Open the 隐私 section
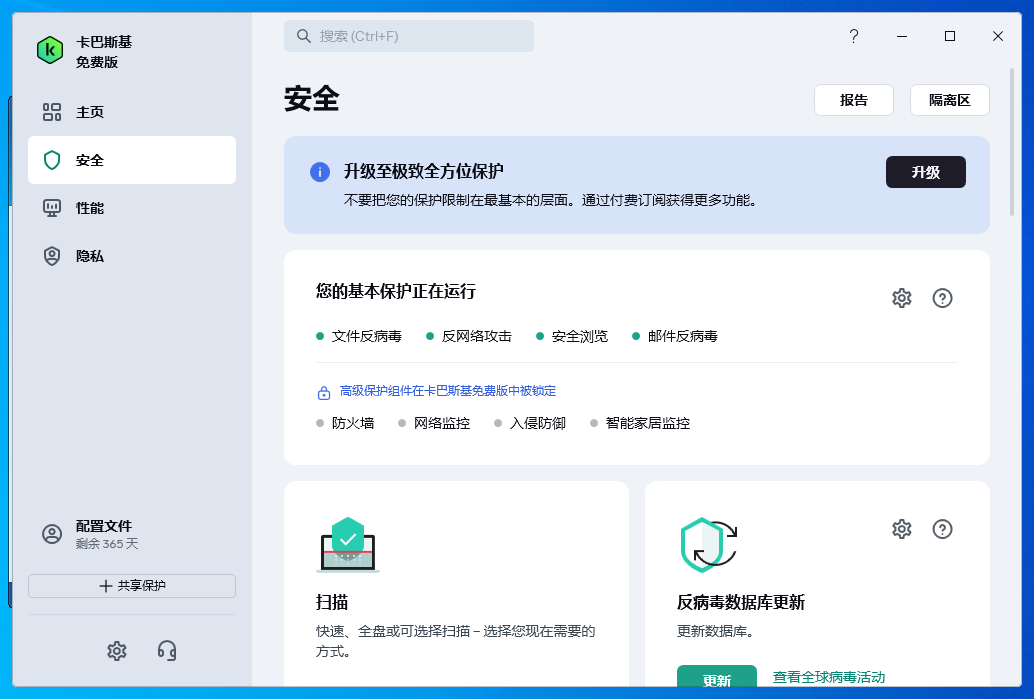Image resolution: width=1034 pixels, height=699 pixels. 51,256
